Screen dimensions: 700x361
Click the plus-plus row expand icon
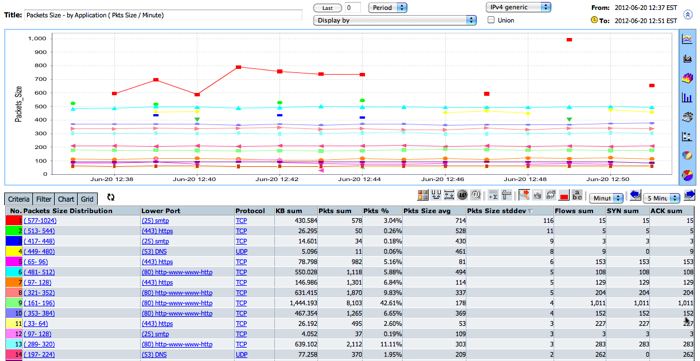coord(449,195)
